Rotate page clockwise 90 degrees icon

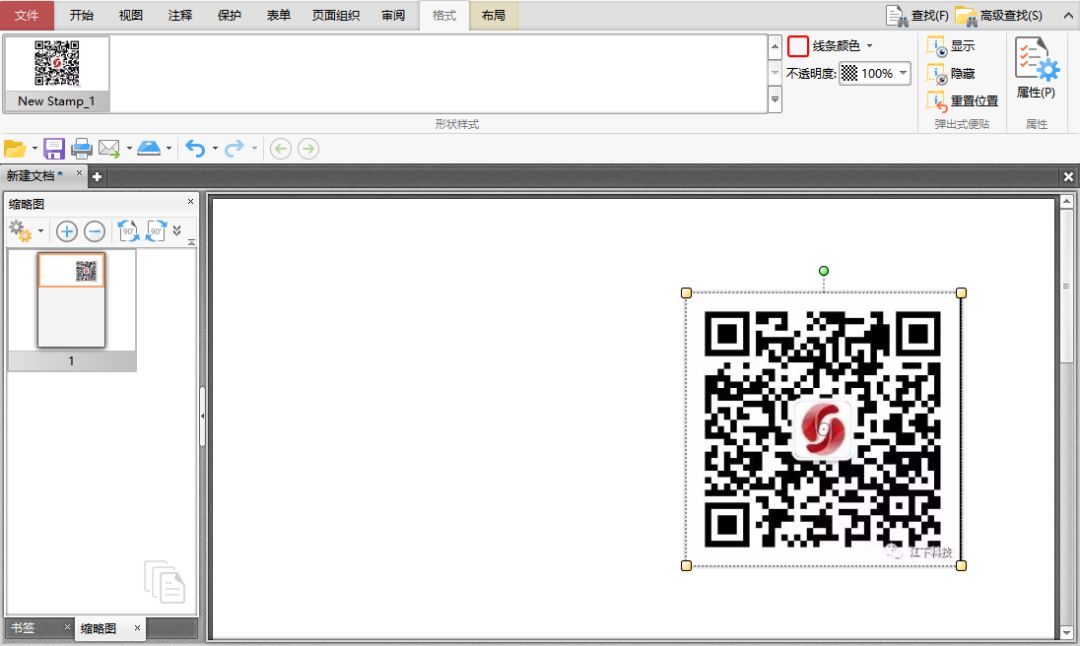click(156, 231)
